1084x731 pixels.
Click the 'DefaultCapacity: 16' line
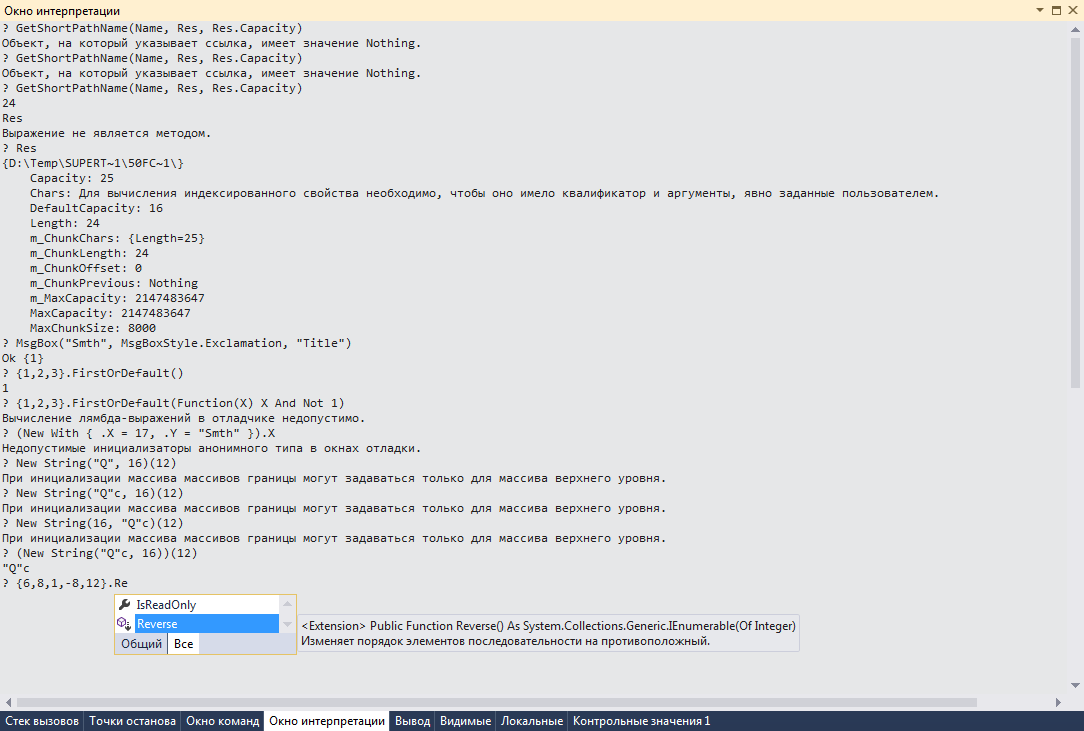[x=96, y=208]
